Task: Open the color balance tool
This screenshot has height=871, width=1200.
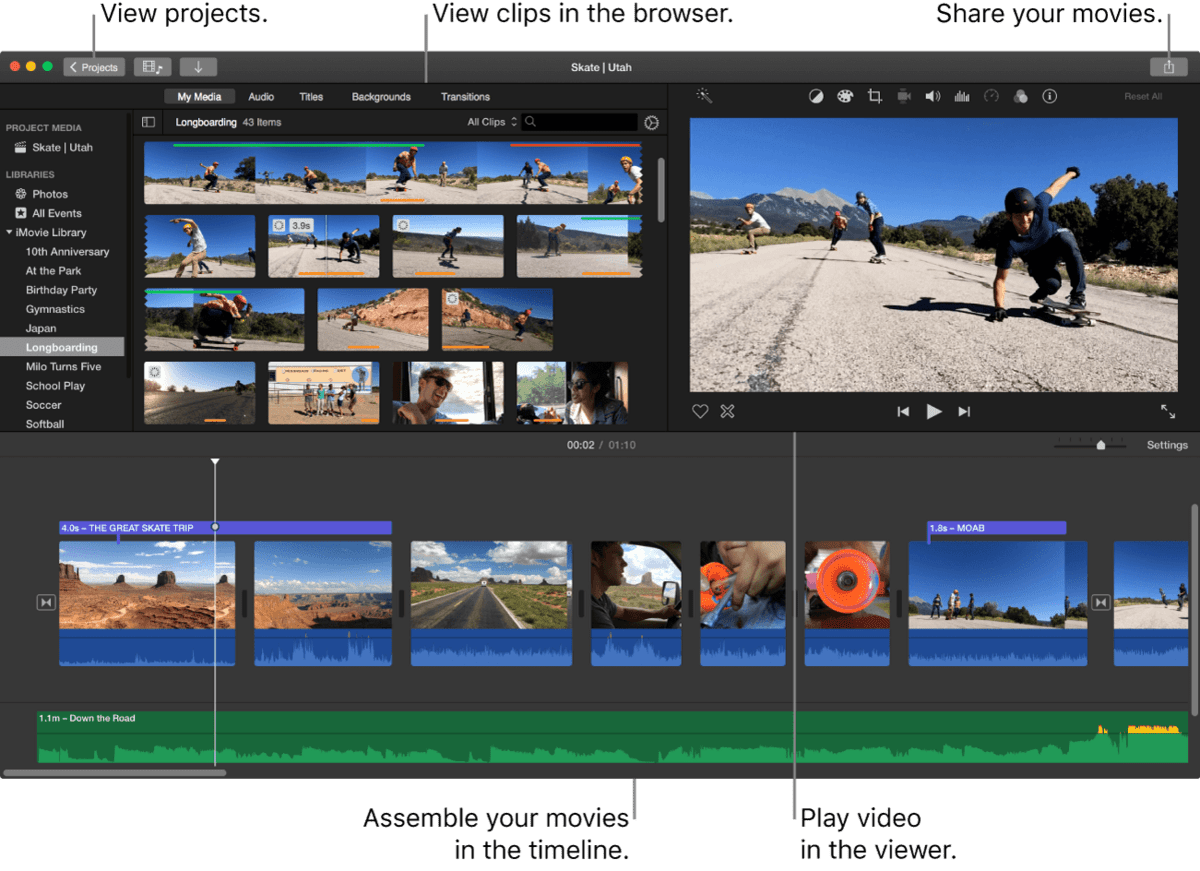Action: 816,97
